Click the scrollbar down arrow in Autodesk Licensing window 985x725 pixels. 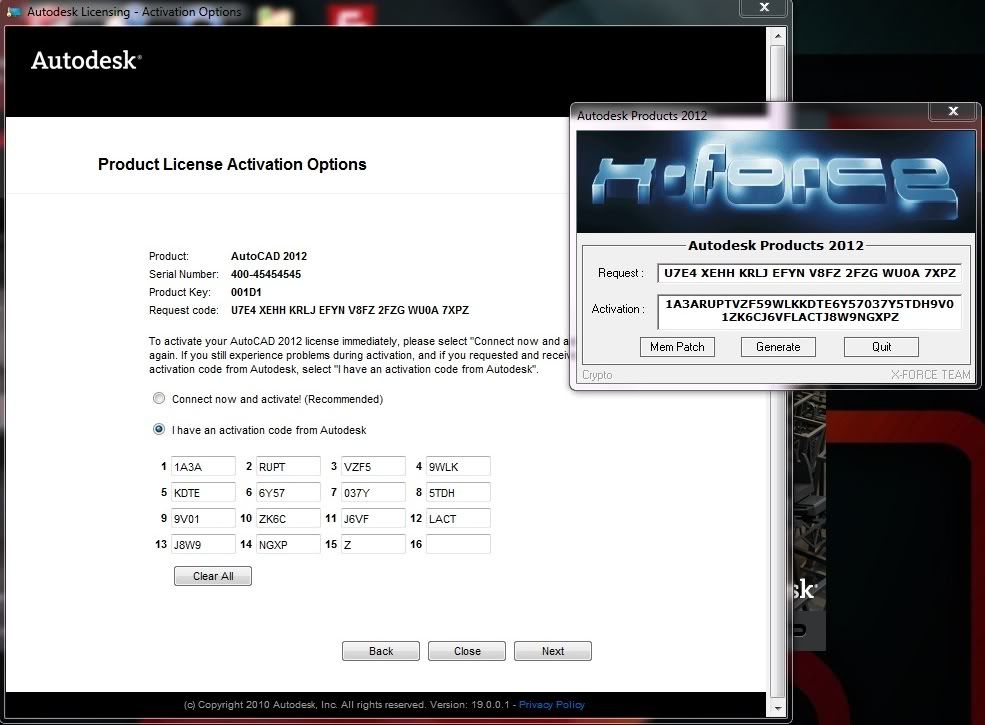tap(778, 708)
